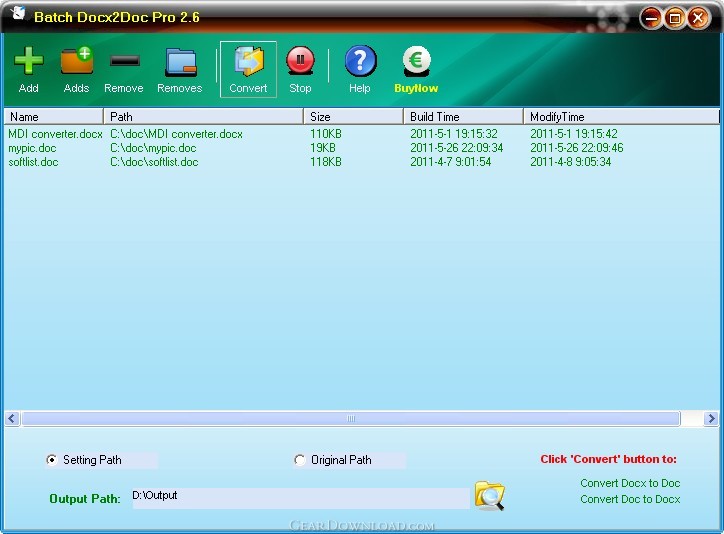Click modify time 2011-5-1 19:15:42
This screenshot has height=534, width=724.
[574, 134]
